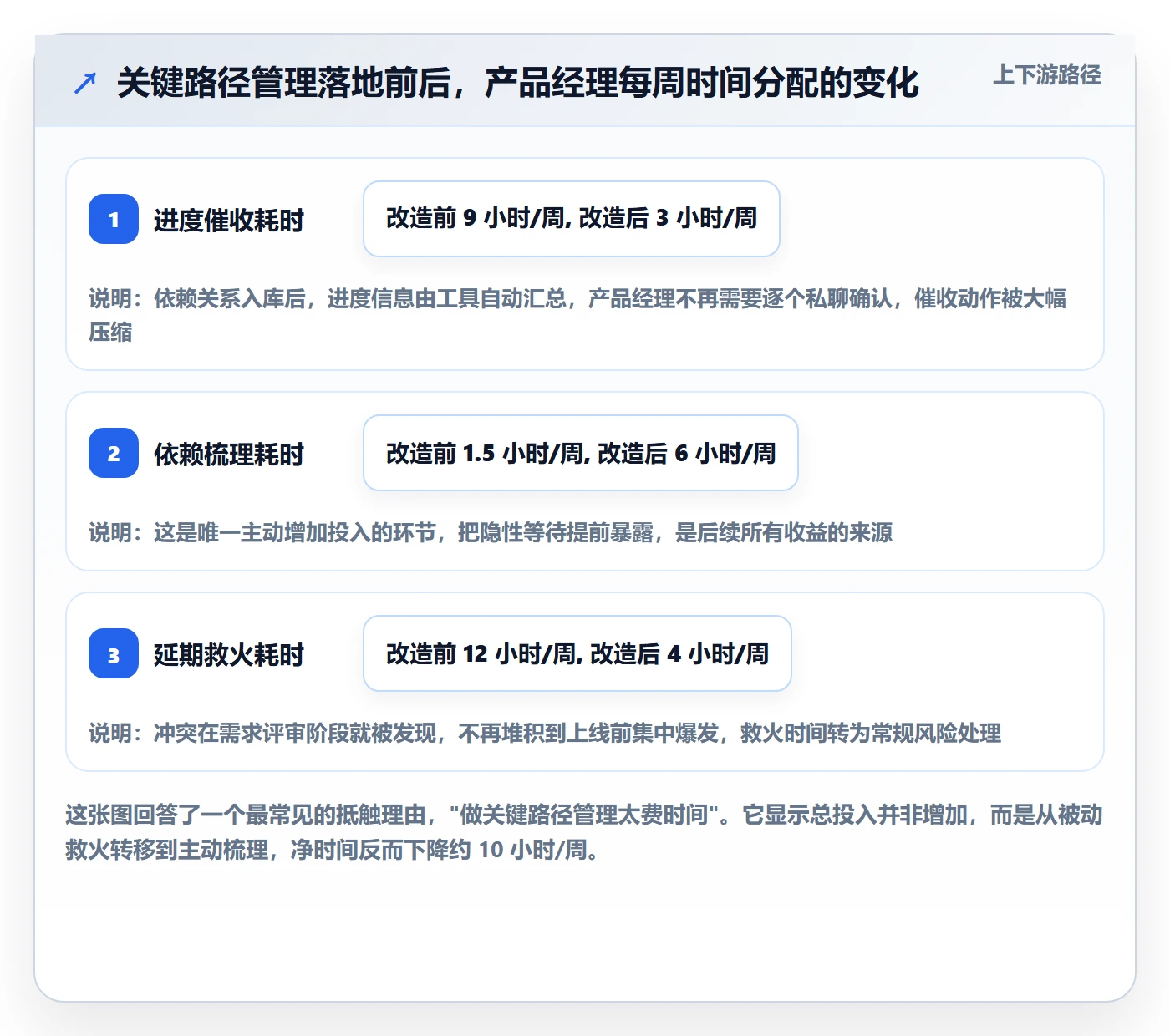1170x1036 pixels.
Task: Click the value pill 改造前 12 小时/周
Action: (577, 653)
